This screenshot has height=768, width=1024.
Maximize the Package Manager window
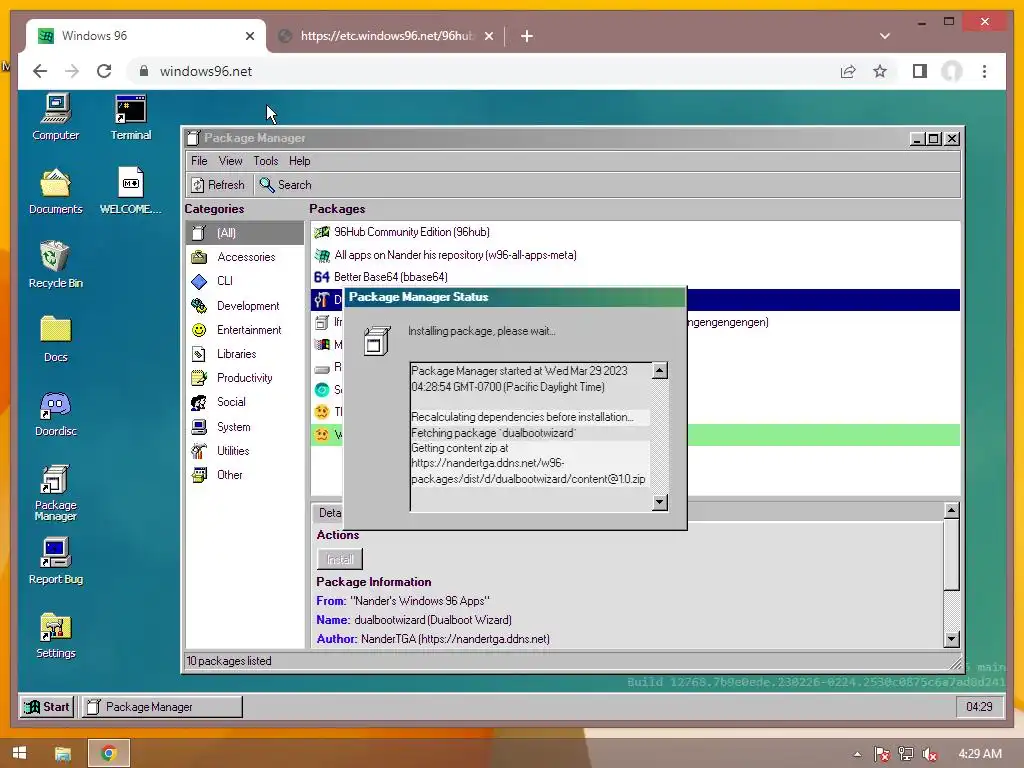935,138
